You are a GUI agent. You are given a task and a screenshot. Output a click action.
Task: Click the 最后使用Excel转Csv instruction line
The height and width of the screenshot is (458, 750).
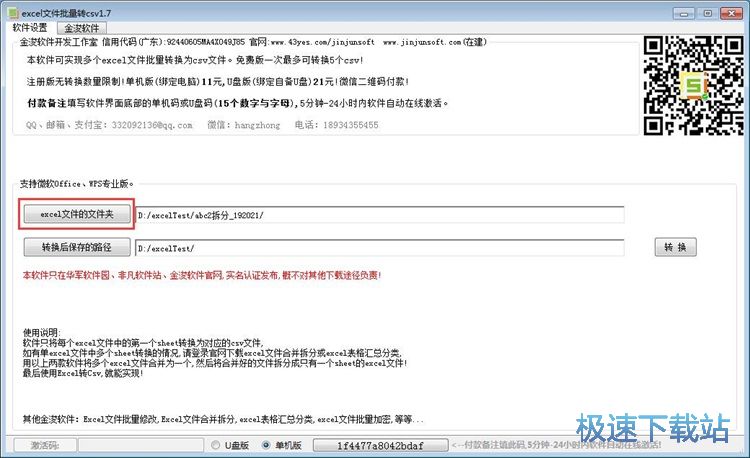tap(83, 373)
